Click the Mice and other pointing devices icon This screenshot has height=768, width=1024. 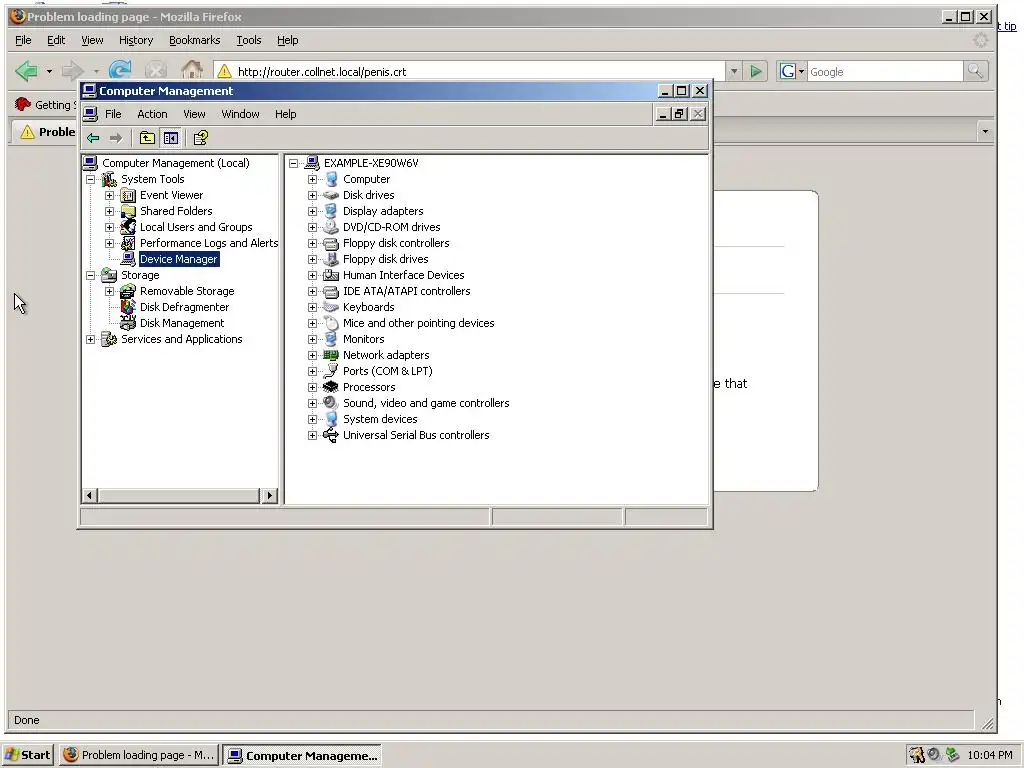(x=331, y=323)
